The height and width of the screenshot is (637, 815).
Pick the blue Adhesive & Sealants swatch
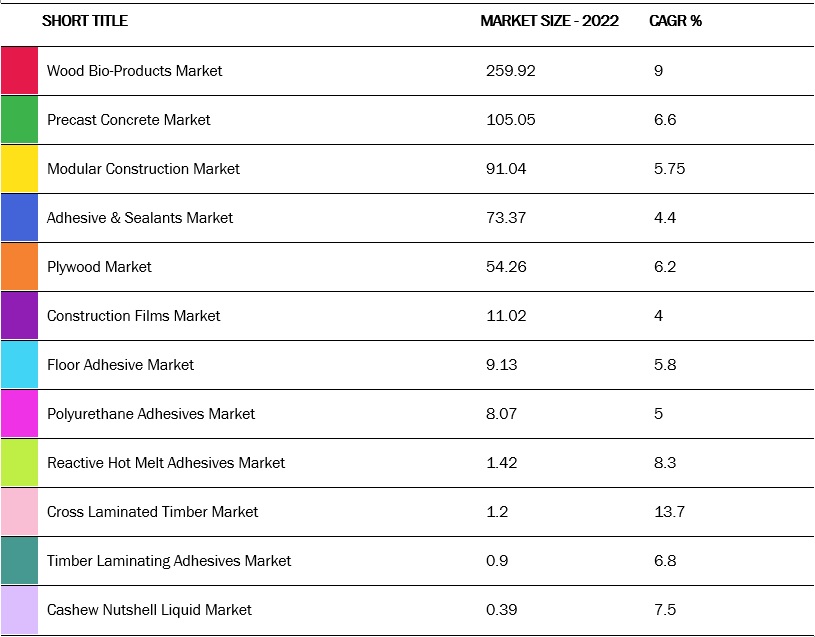point(19,218)
